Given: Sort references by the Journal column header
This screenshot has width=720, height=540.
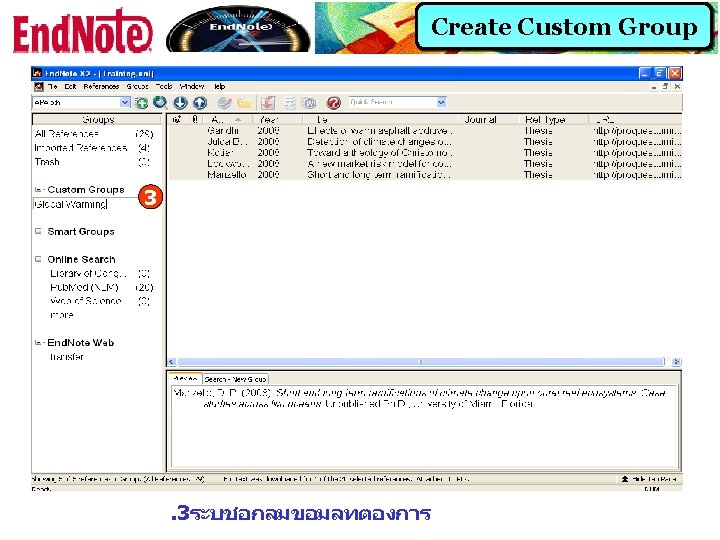Looking at the screenshot, I should 489,119.
